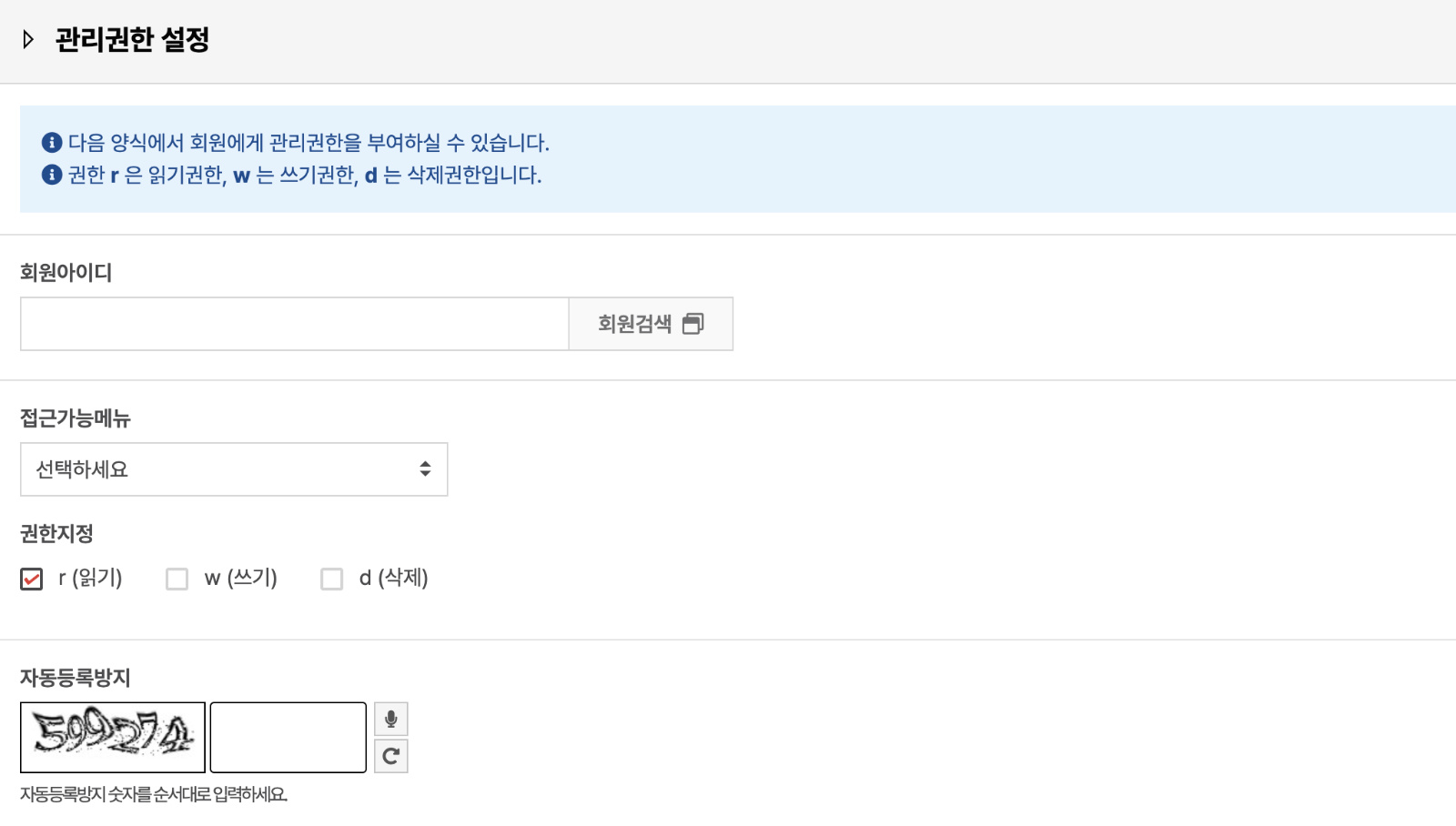Image resolution: width=1456 pixels, height=826 pixels.
Task: Enable the d (삭제) permission checkbox
Action: (x=332, y=579)
